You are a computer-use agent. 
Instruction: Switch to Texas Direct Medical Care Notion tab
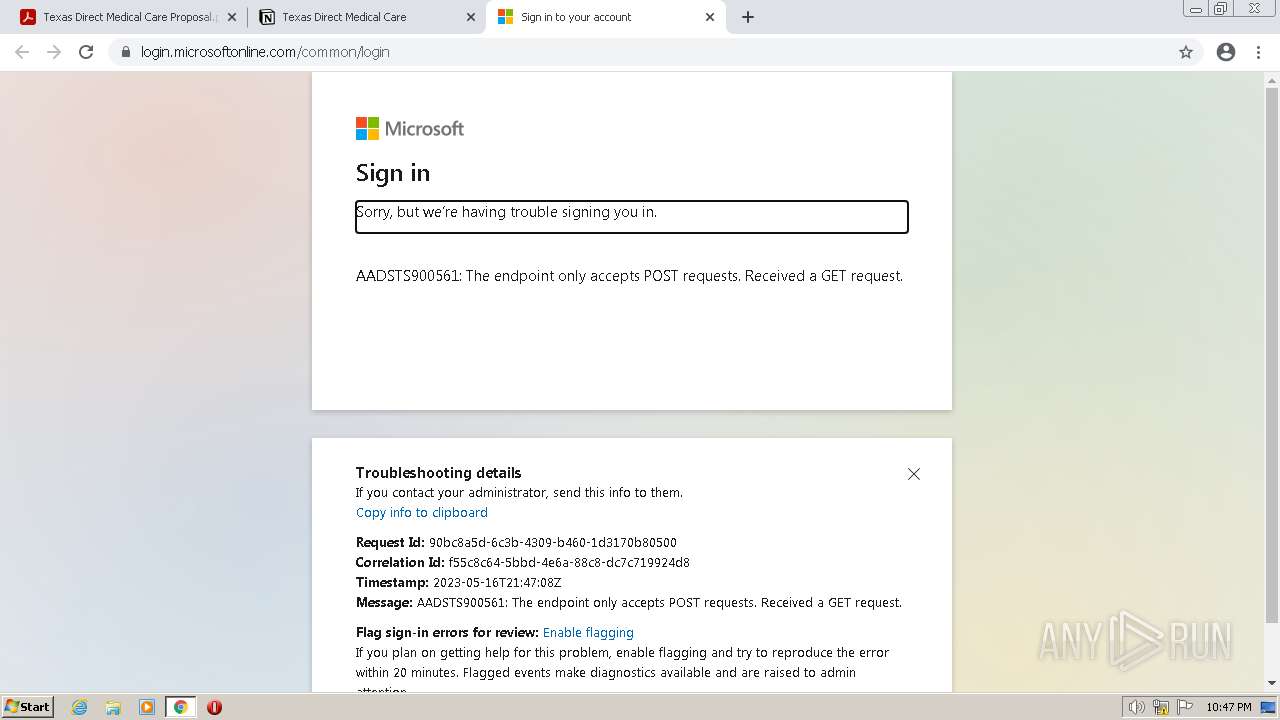click(365, 17)
